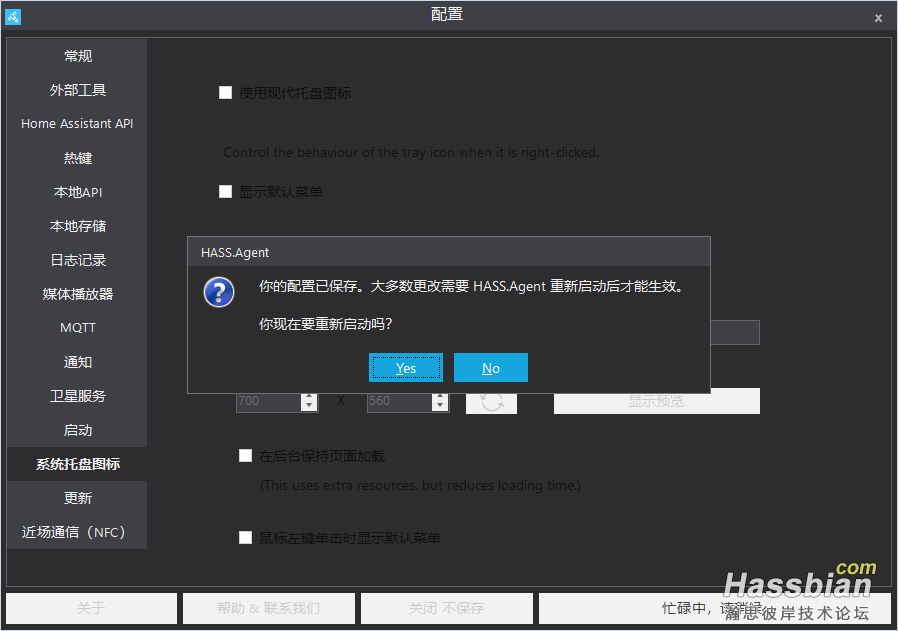This screenshot has height=631, width=898.
Task: Open the 关于 about button
Action: [x=91, y=608]
